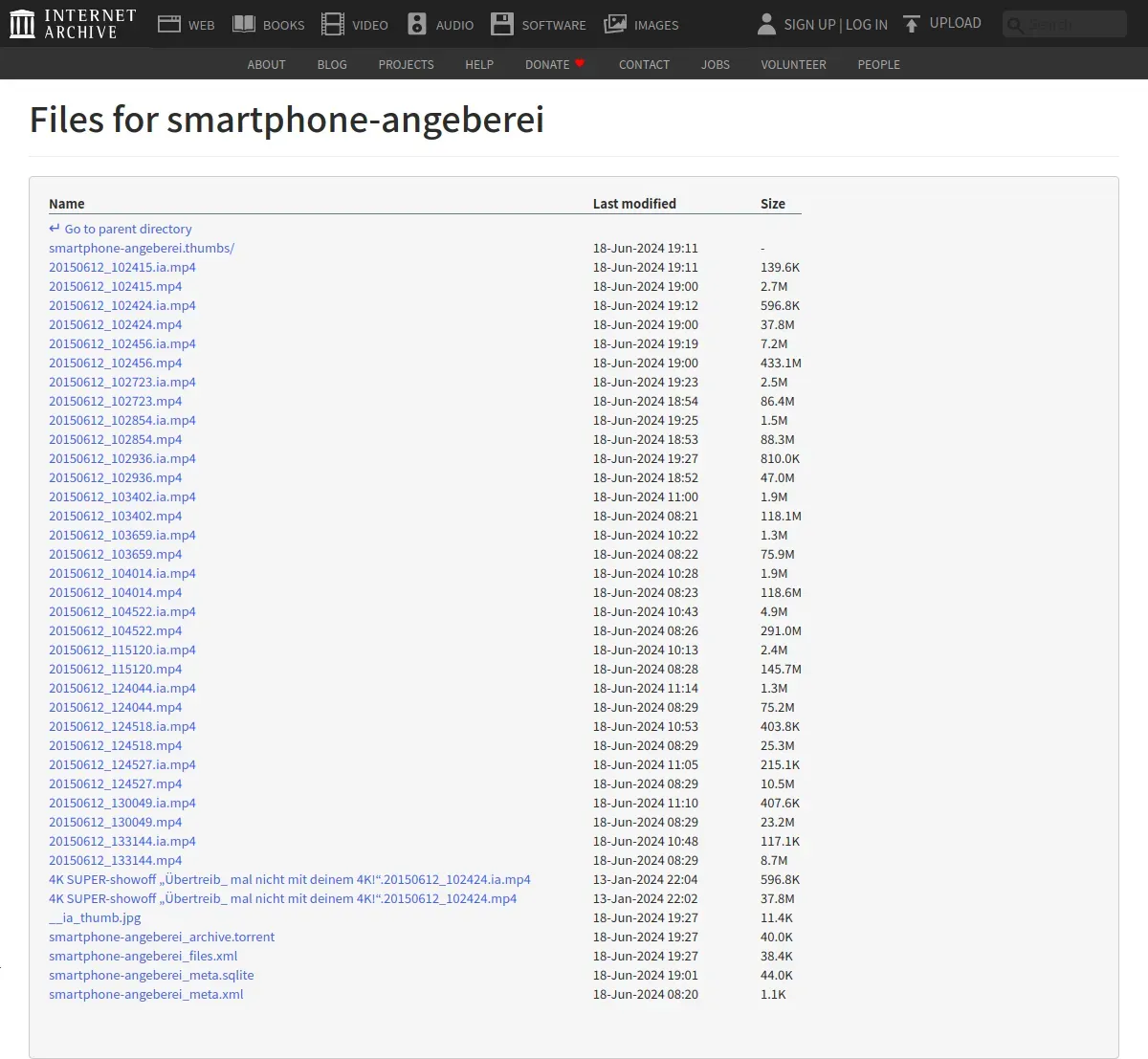
Task: Click the parent directory return arrow icon
Action: click(x=55, y=229)
